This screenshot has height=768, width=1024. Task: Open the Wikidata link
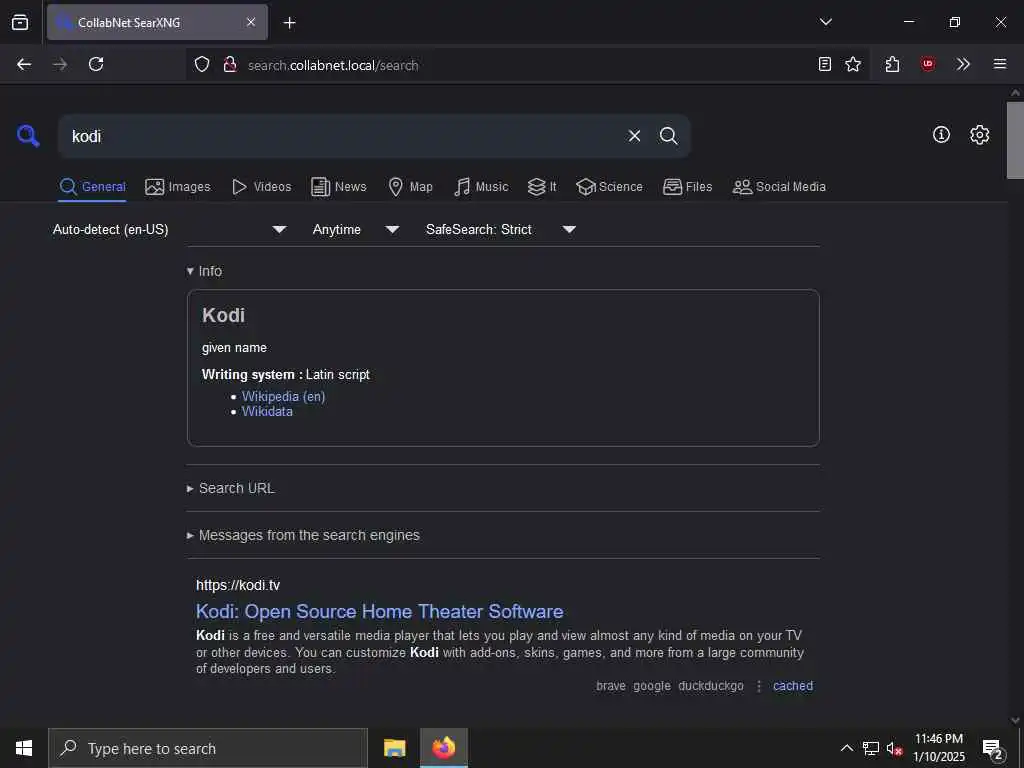coord(267,411)
